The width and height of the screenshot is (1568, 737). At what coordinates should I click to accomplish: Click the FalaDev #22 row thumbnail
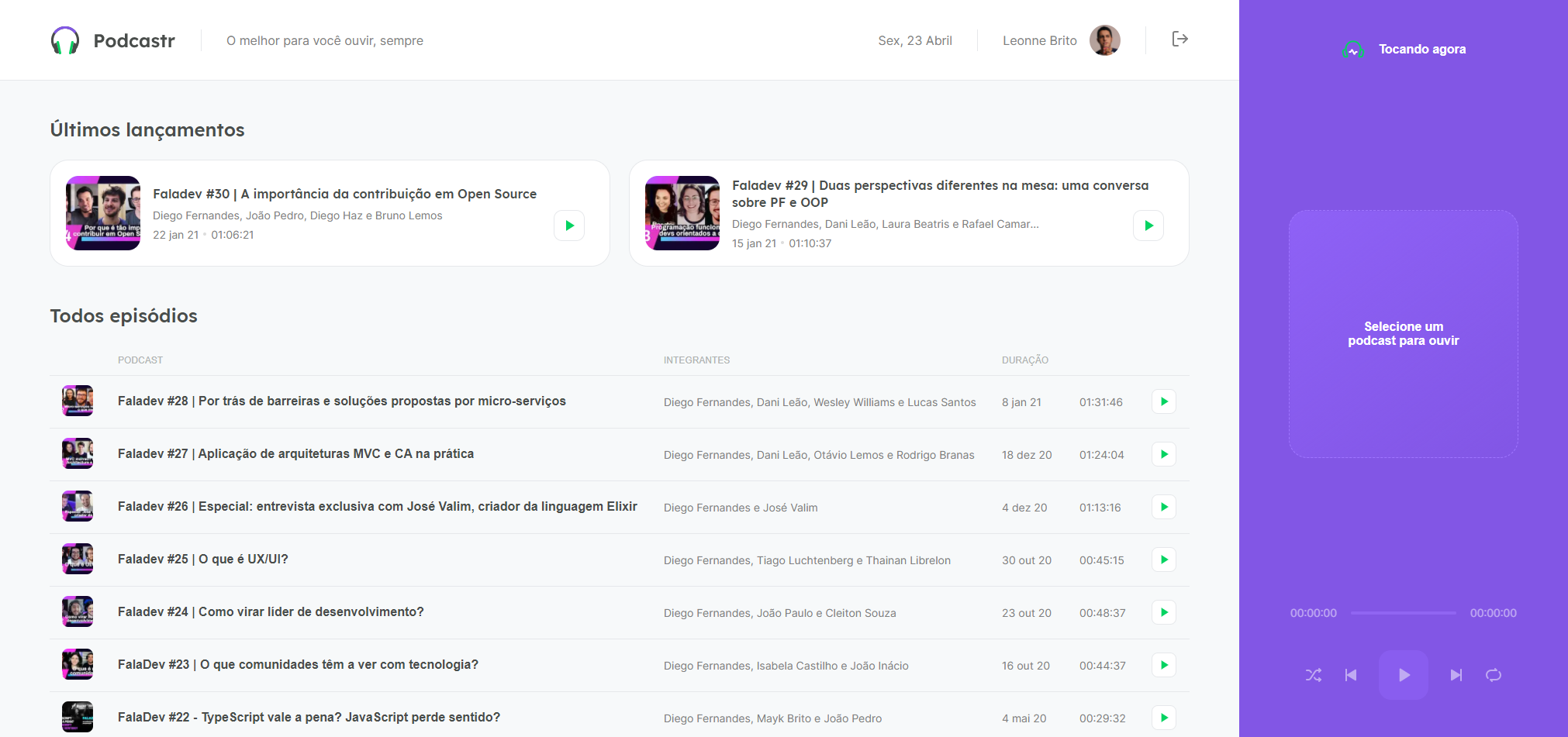(x=78, y=718)
